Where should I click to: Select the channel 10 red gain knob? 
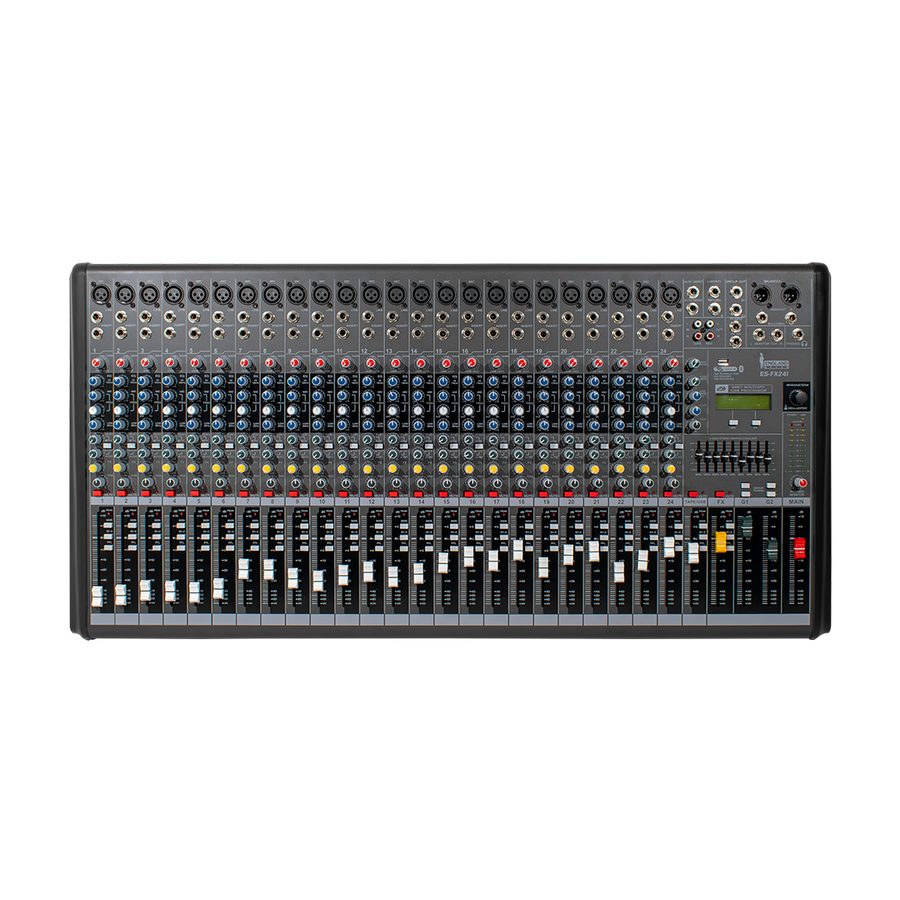click(x=320, y=363)
